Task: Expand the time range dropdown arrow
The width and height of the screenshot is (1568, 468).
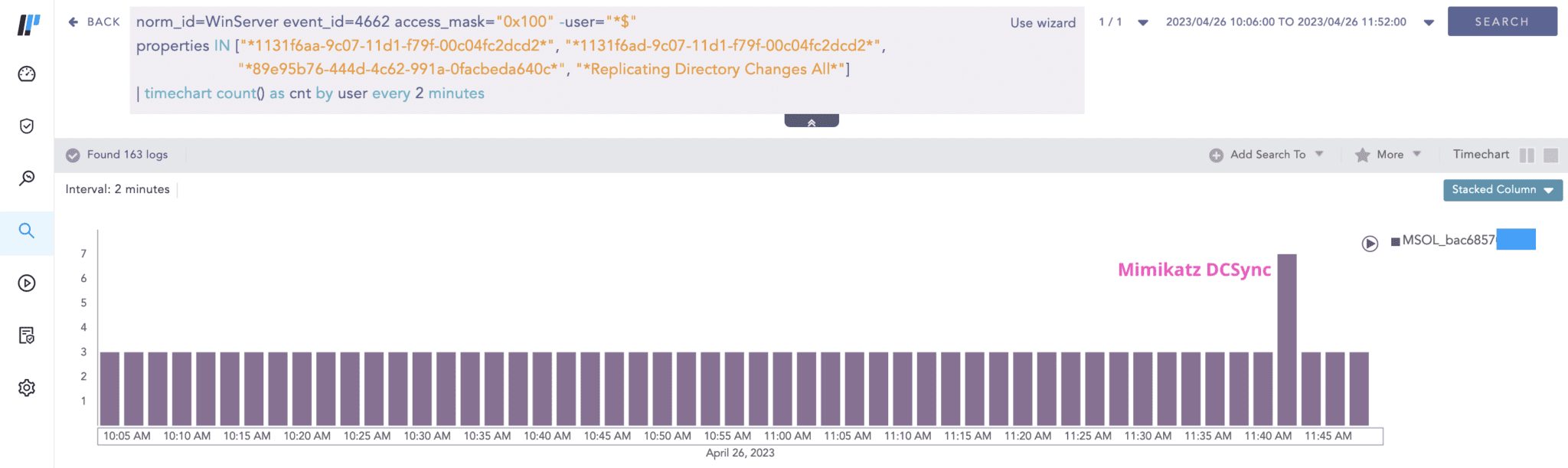Action: pyautogui.click(x=1429, y=22)
